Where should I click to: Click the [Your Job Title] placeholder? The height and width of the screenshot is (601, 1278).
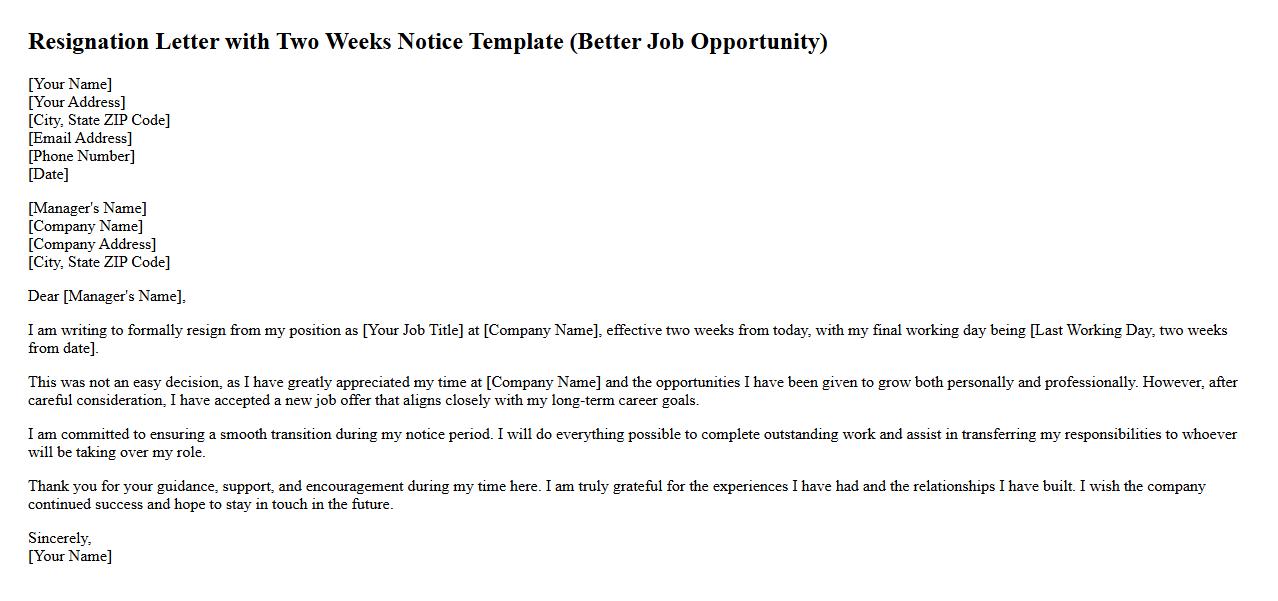coord(412,331)
